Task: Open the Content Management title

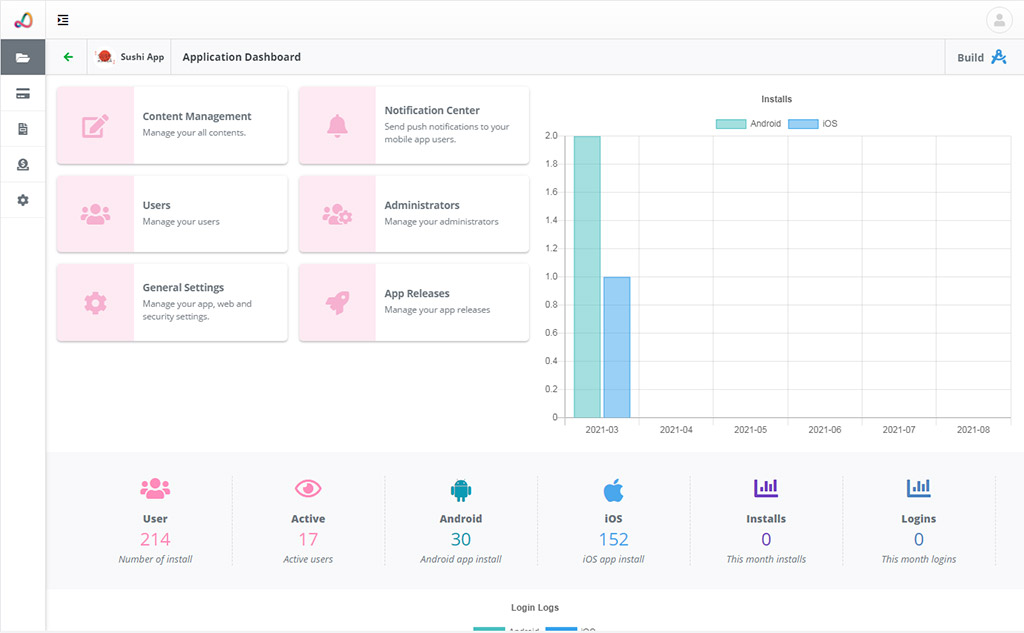Action: (197, 116)
